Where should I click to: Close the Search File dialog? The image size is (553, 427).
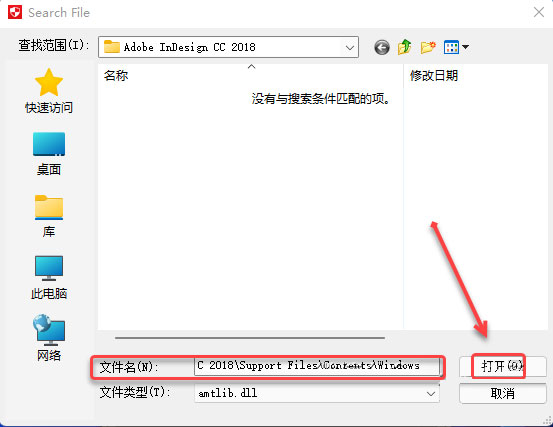point(539,13)
